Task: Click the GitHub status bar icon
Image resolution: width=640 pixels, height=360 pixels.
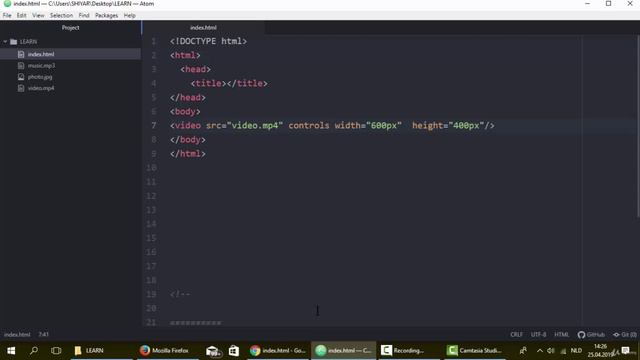Action: (x=591, y=334)
